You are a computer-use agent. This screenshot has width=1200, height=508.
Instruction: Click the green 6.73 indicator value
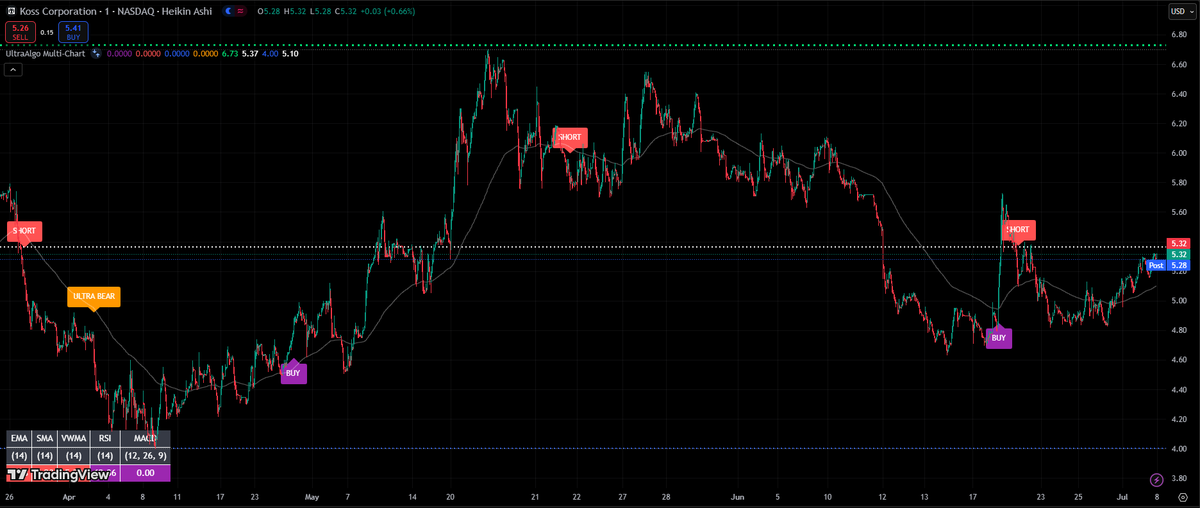(229, 53)
